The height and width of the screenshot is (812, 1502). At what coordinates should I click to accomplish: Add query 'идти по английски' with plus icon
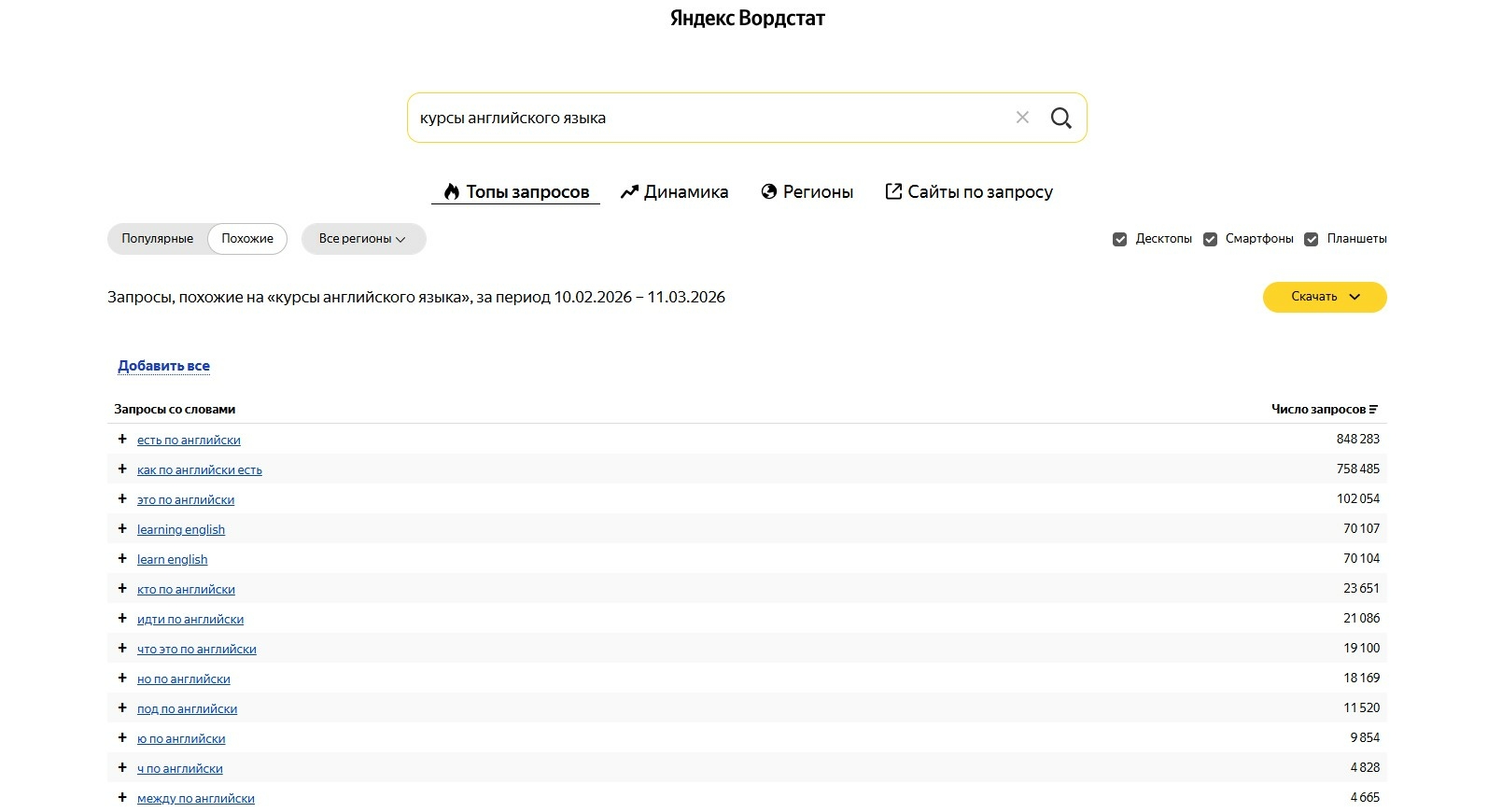pos(122,618)
